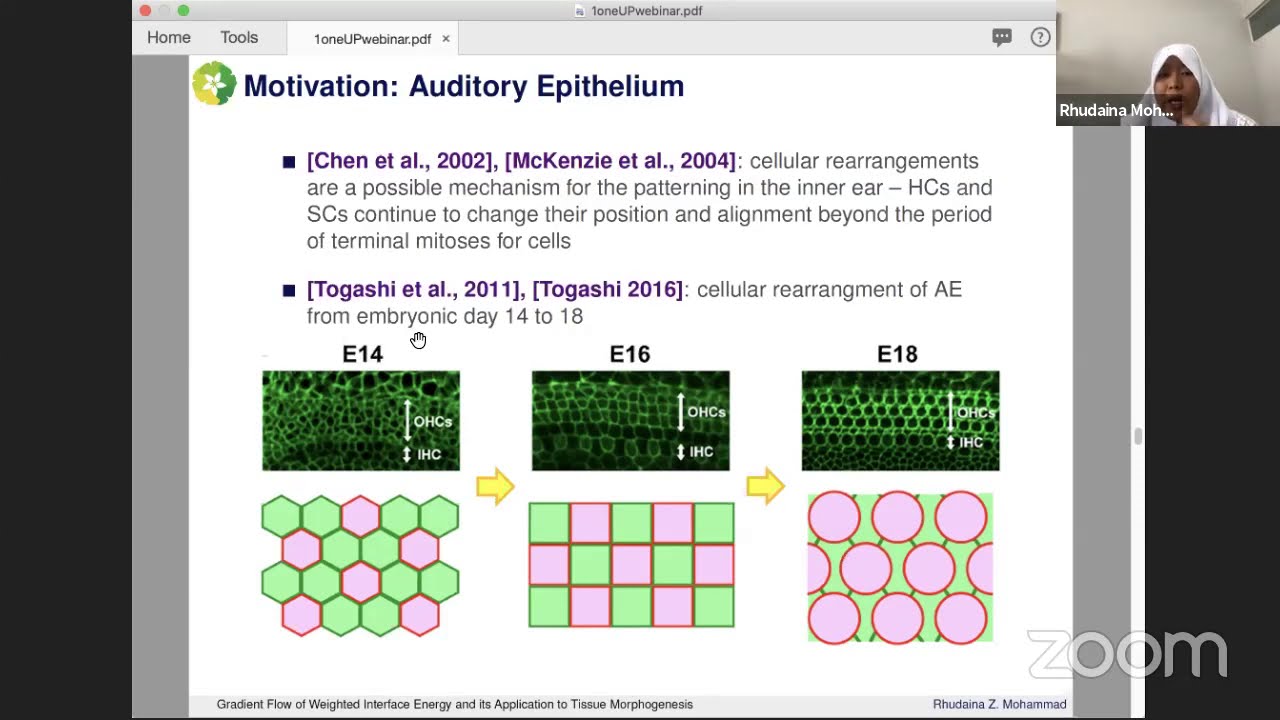The height and width of the screenshot is (720, 1280).
Task: Click the '[Chen et al., 2002]' citation text
Action: click(401, 161)
